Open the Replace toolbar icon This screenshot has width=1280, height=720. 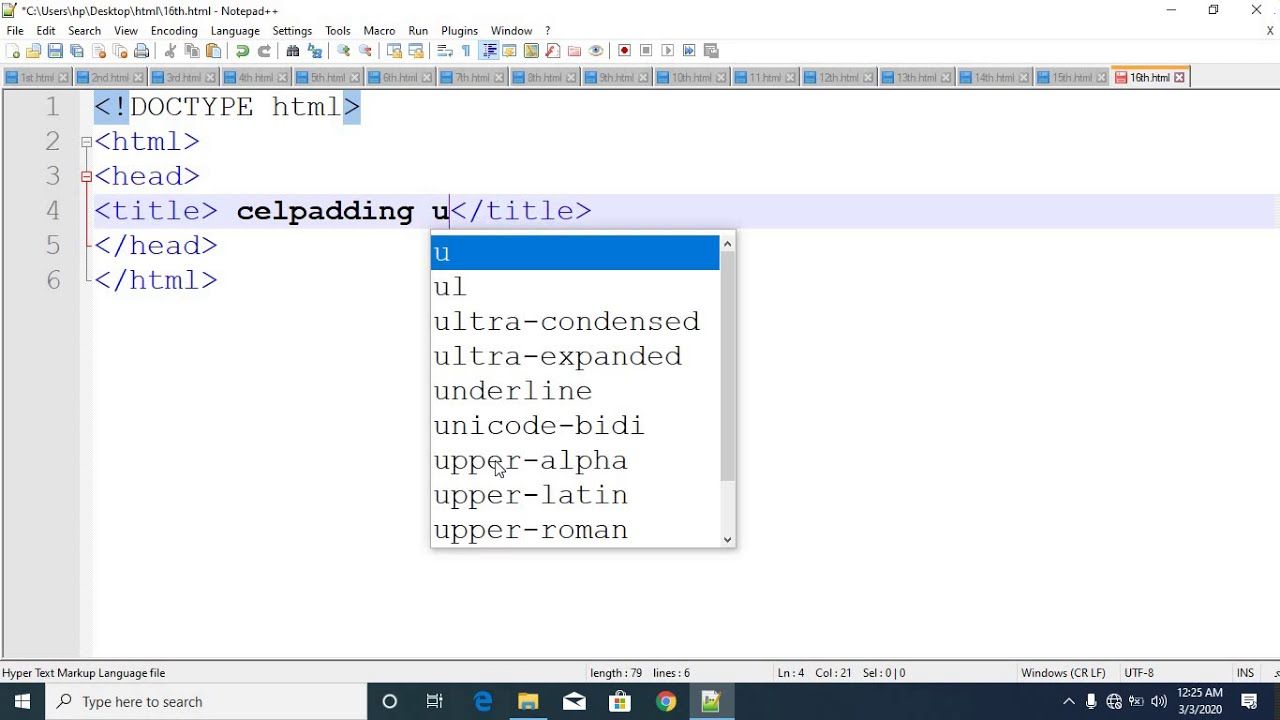pos(315,51)
